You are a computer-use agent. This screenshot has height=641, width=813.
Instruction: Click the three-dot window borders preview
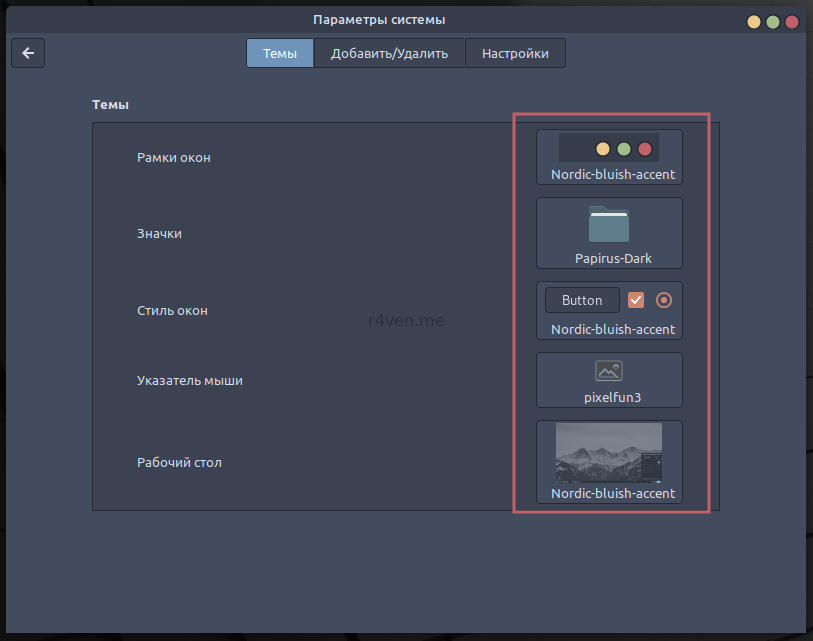tap(609, 149)
